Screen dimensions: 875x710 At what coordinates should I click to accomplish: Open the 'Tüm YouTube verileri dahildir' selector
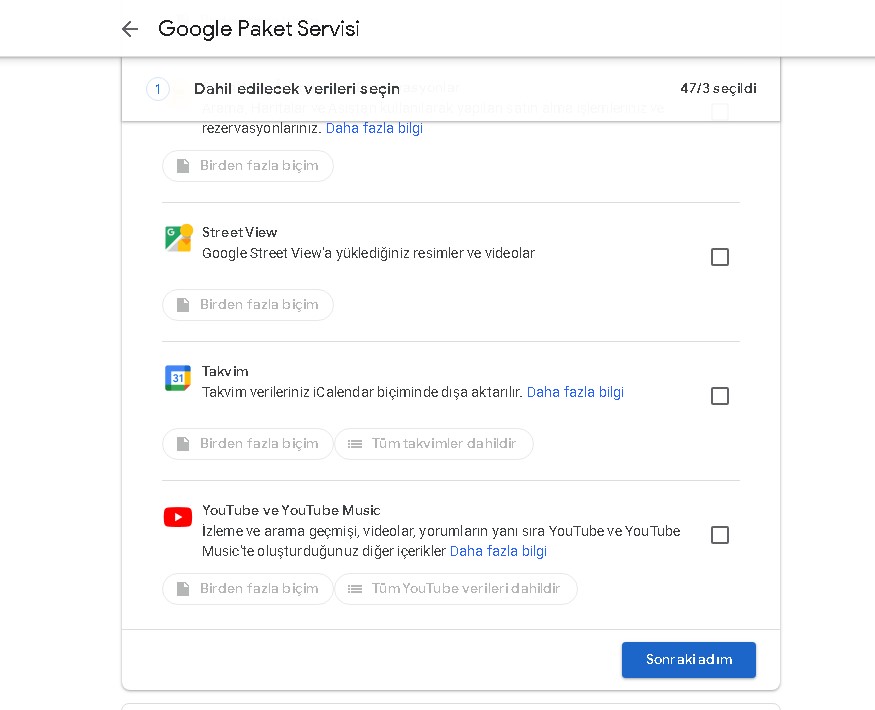pos(456,589)
